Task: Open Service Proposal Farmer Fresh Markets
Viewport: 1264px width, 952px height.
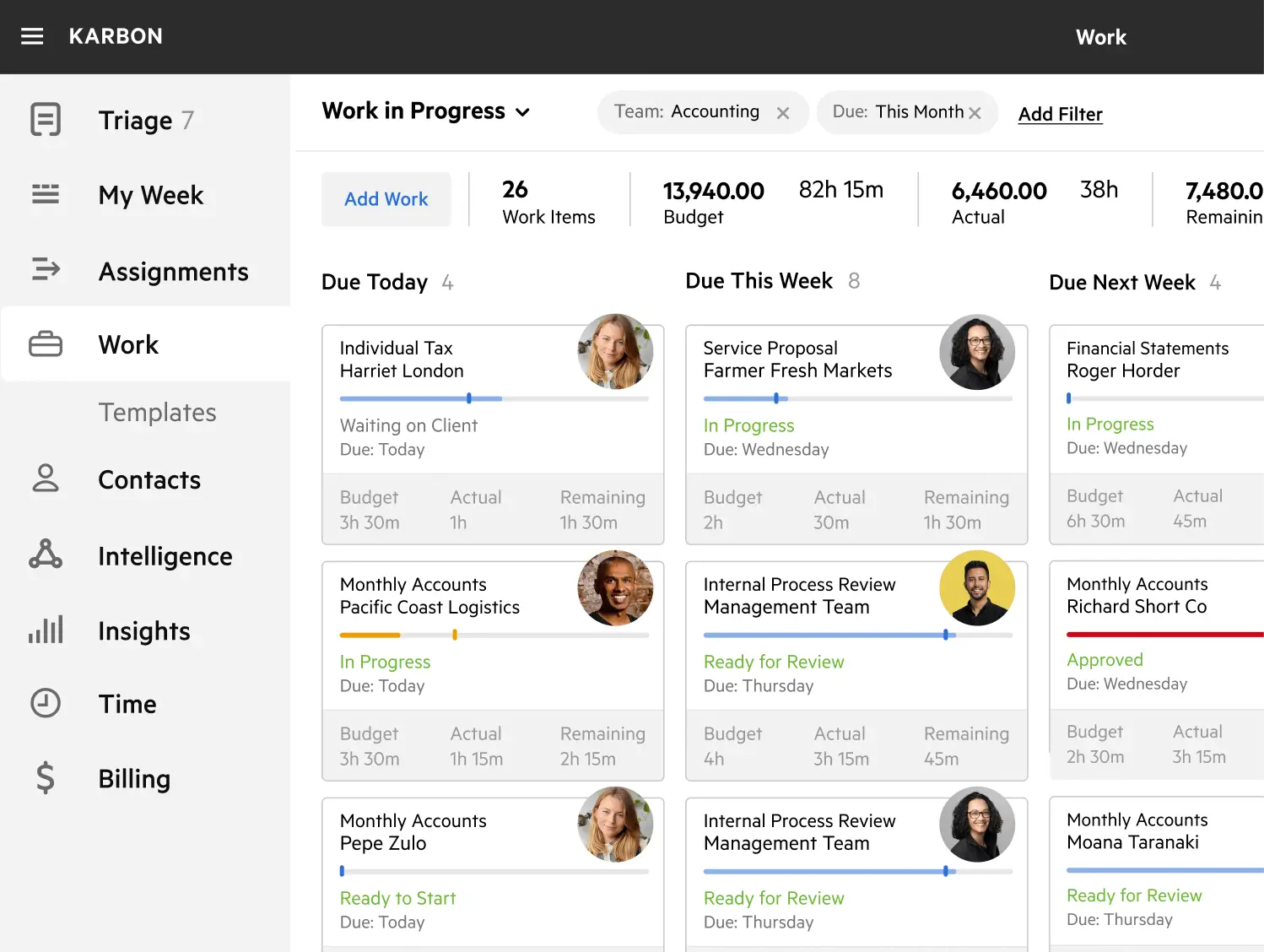Action: [x=856, y=435]
